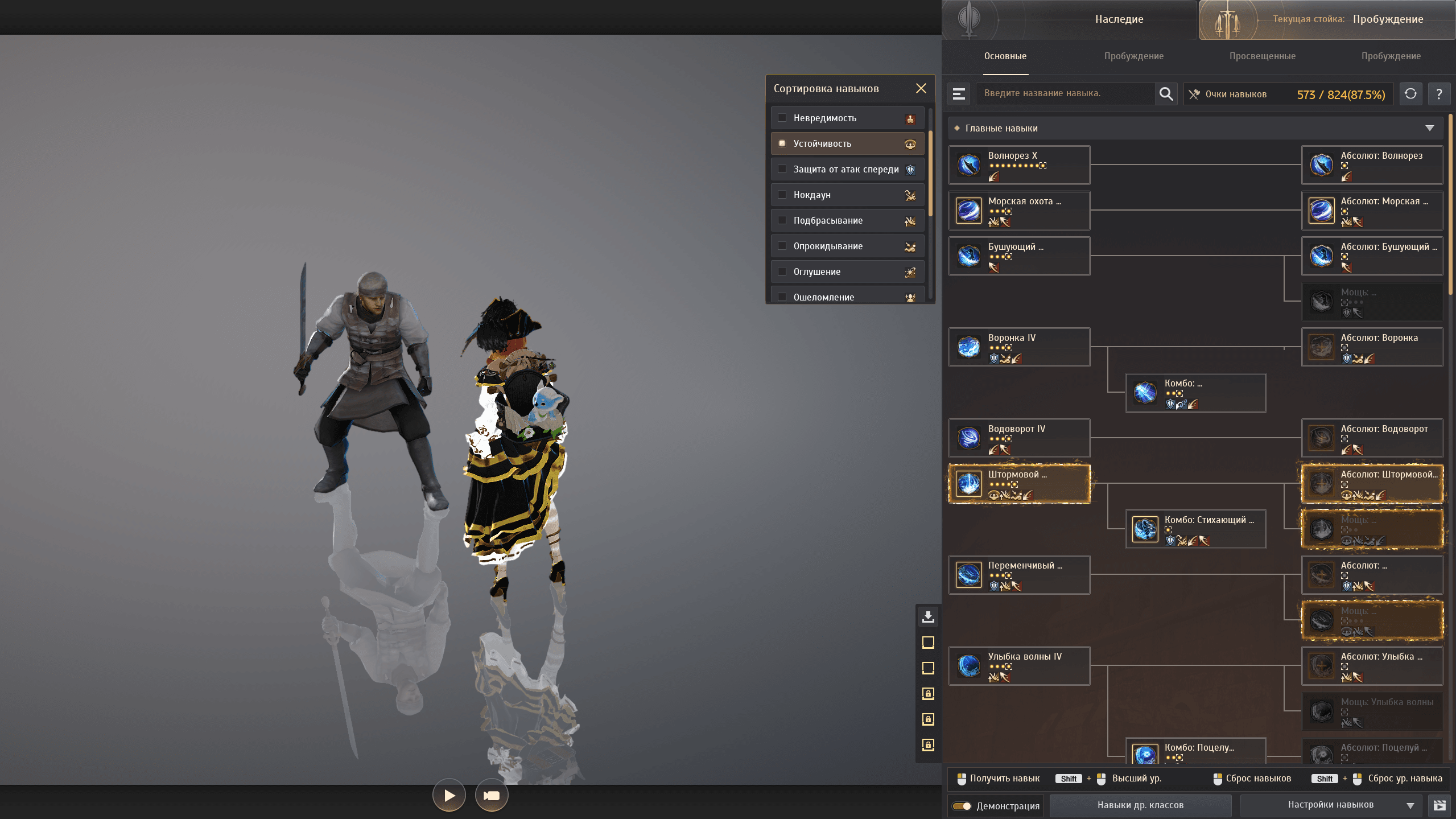Click the Навыки др. классов button

1140,805
